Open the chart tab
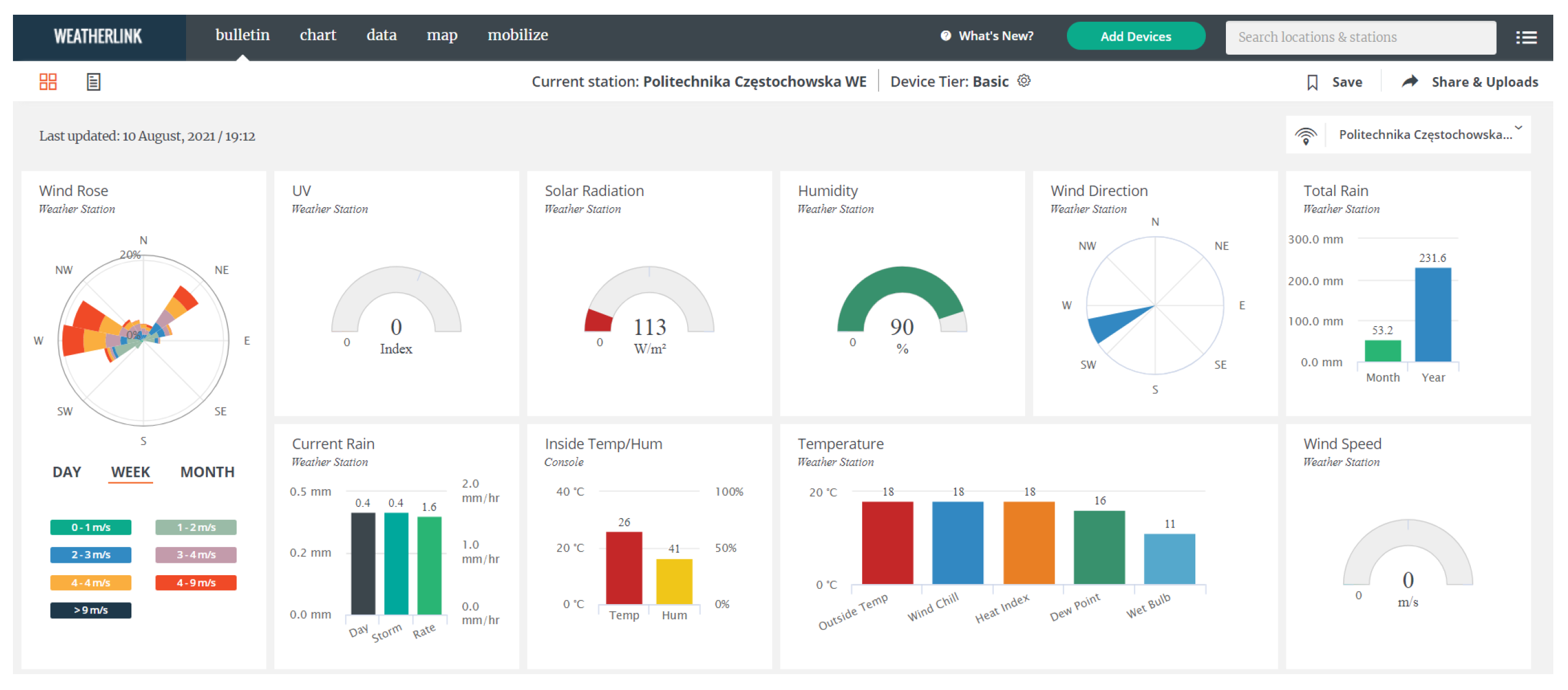The image size is (1568, 690). [x=318, y=35]
